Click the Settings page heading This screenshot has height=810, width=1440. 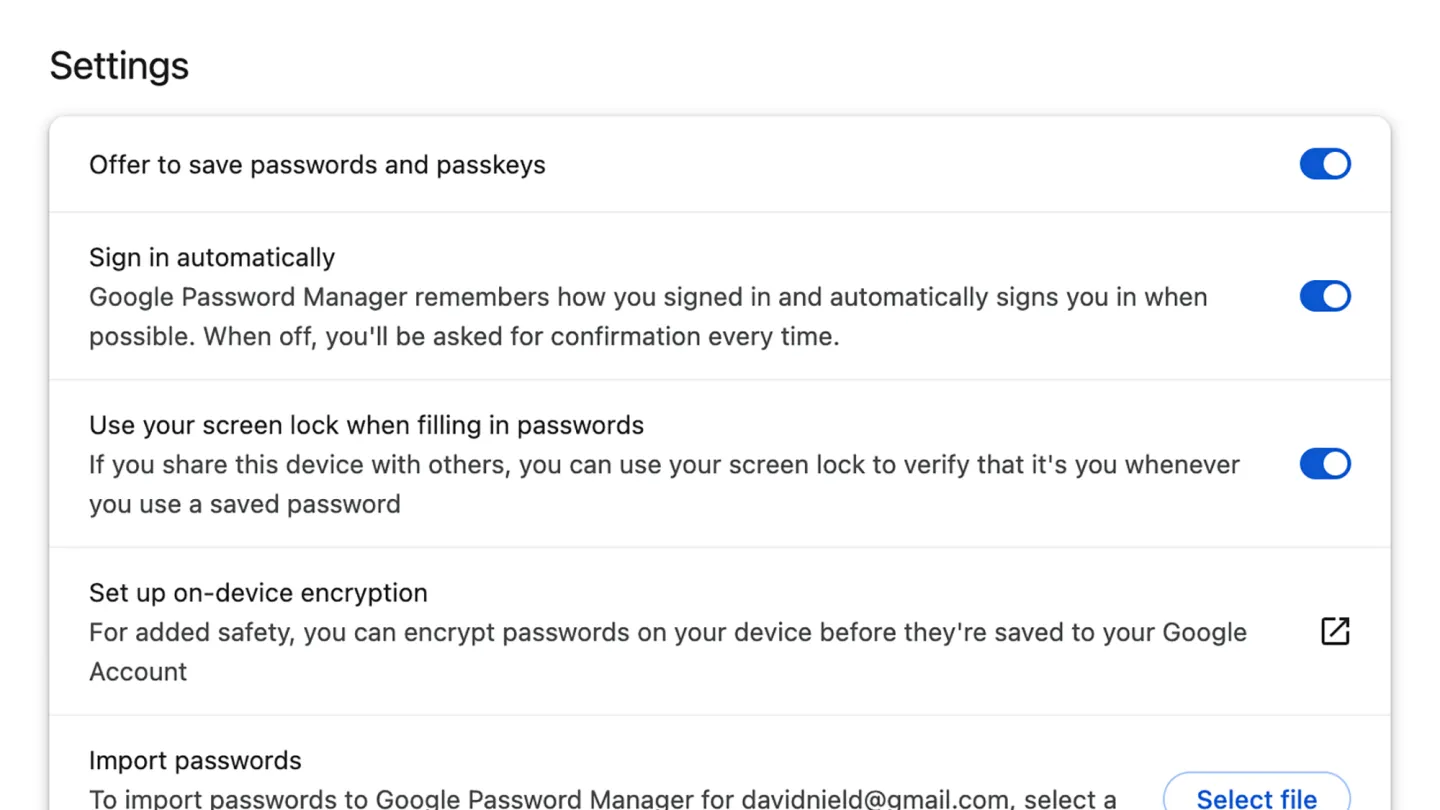(119, 66)
